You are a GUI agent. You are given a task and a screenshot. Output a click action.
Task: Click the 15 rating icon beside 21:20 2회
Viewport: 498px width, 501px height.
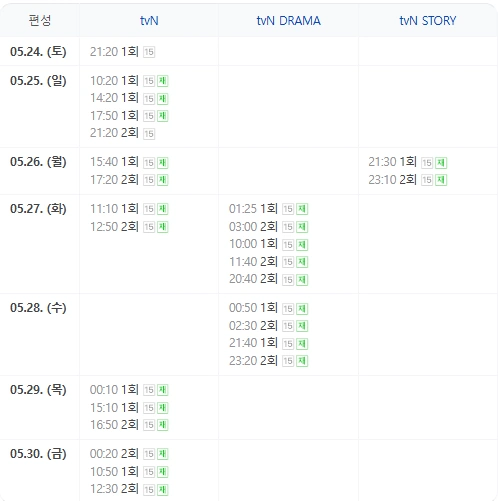149,134
